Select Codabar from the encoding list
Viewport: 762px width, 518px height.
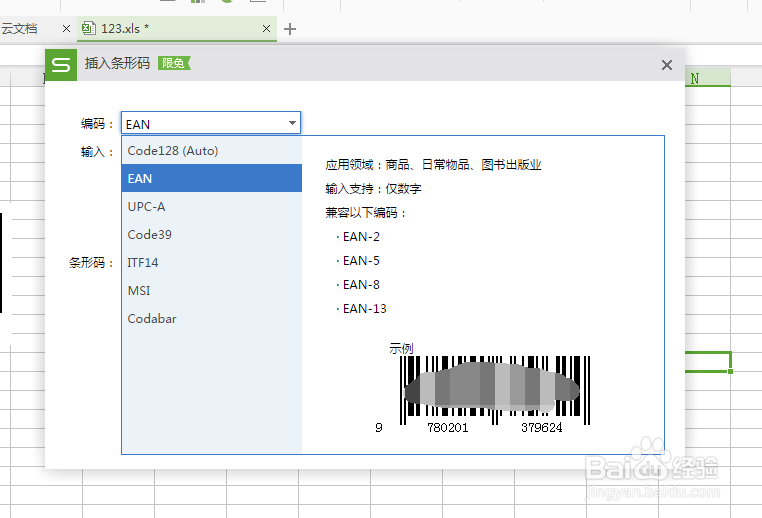click(212, 319)
